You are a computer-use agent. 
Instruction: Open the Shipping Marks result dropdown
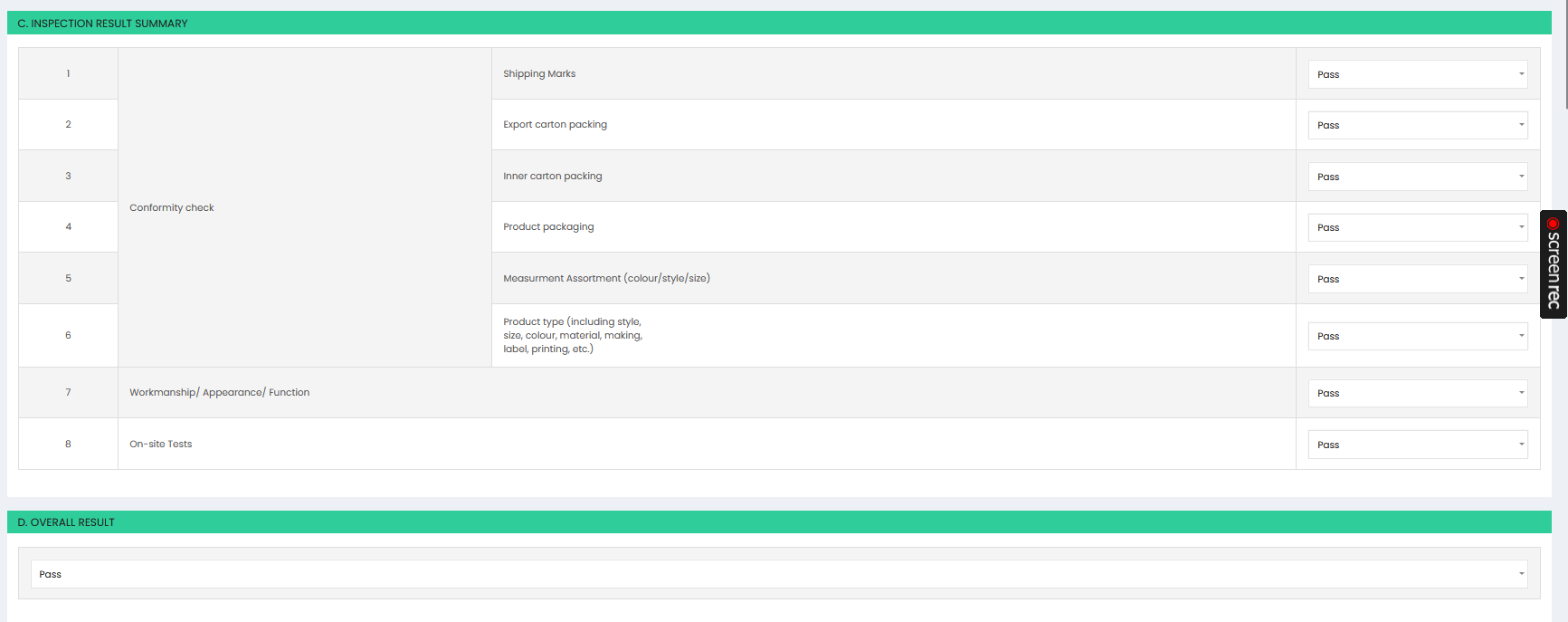pyautogui.click(x=1418, y=74)
